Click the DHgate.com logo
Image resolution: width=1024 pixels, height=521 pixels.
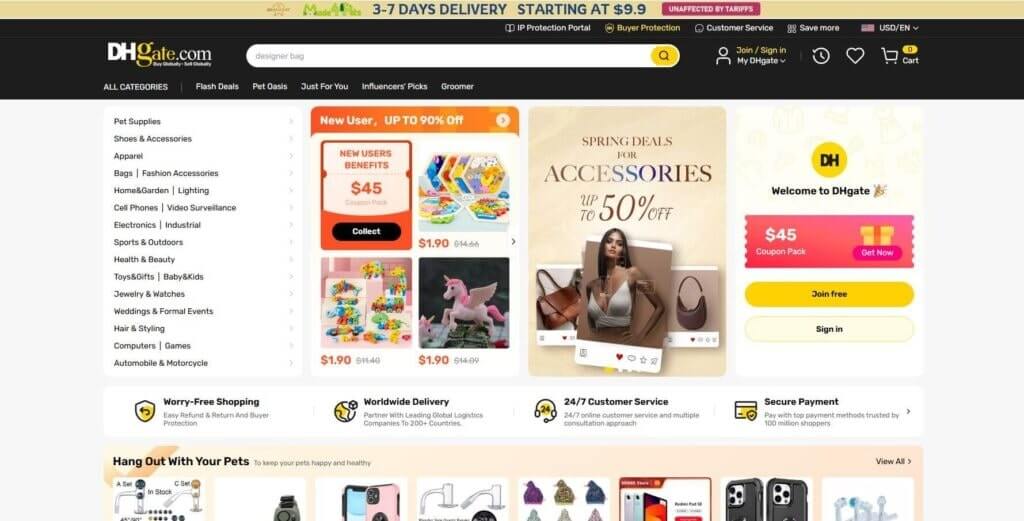(x=159, y=54)
